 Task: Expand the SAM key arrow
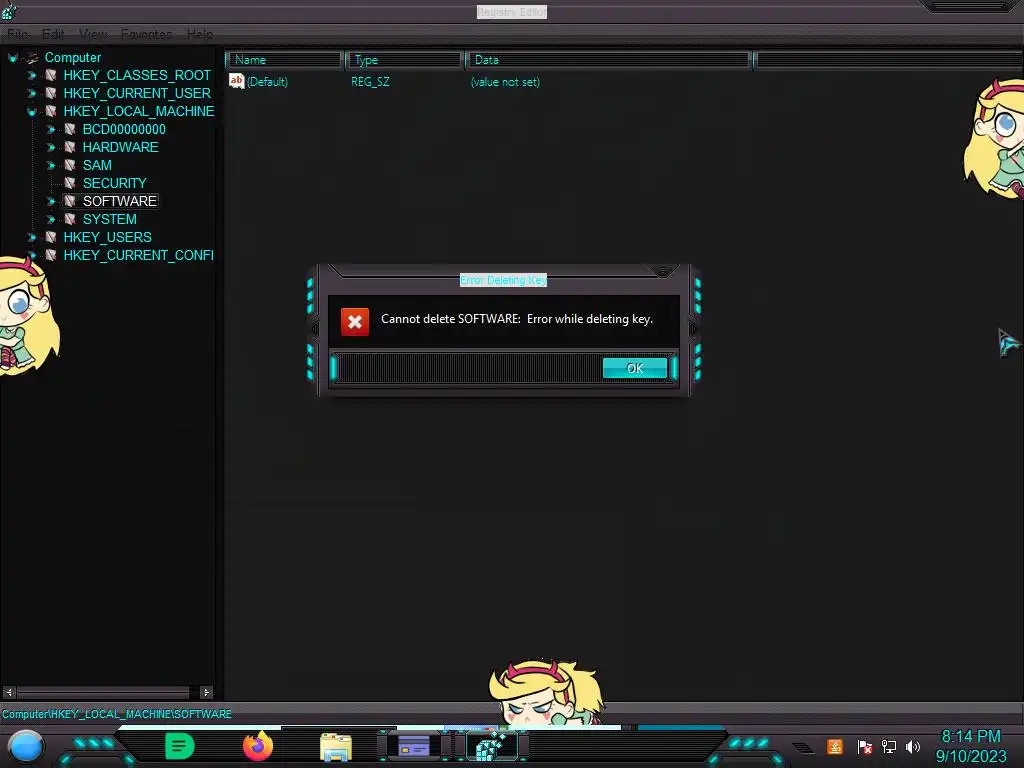51,165
